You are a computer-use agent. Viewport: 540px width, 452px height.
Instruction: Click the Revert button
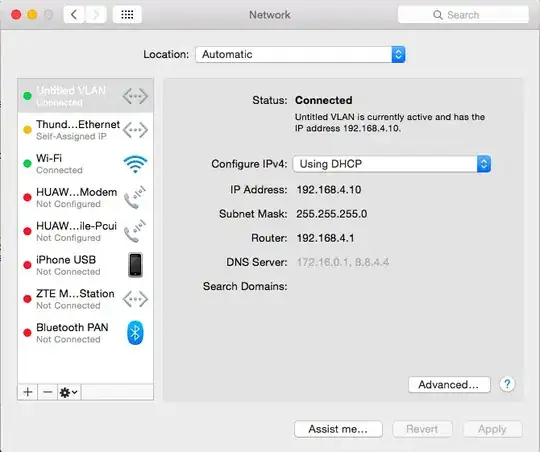click(422, 429)
